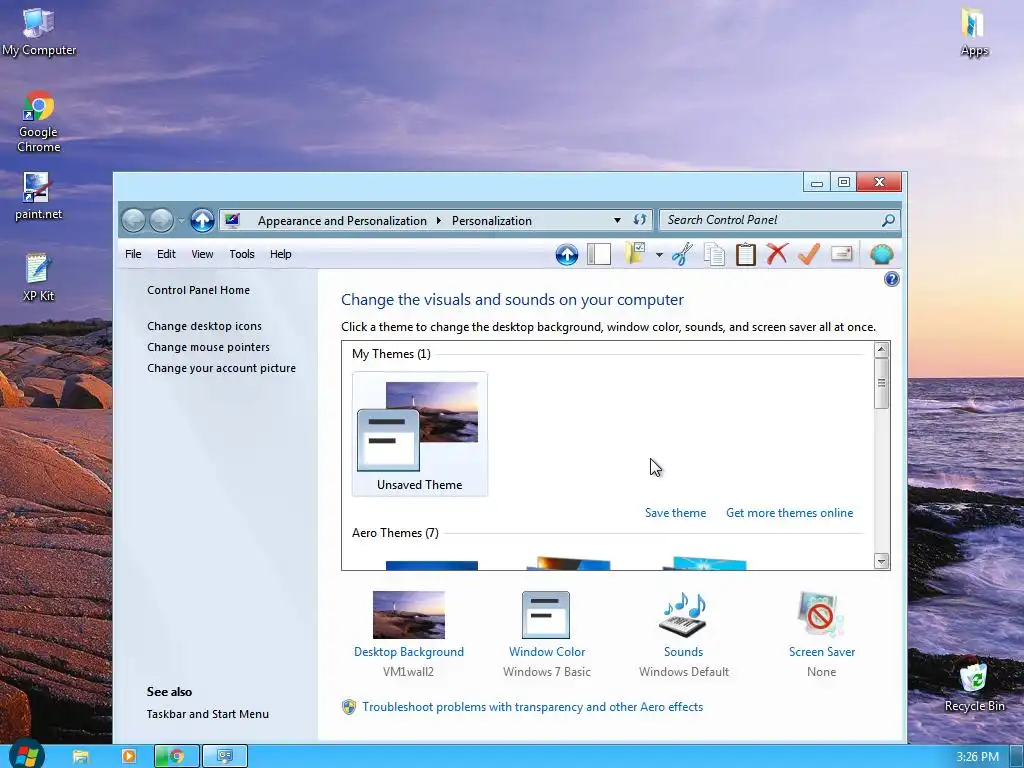Open the file explorer taskbar icon

81,756
